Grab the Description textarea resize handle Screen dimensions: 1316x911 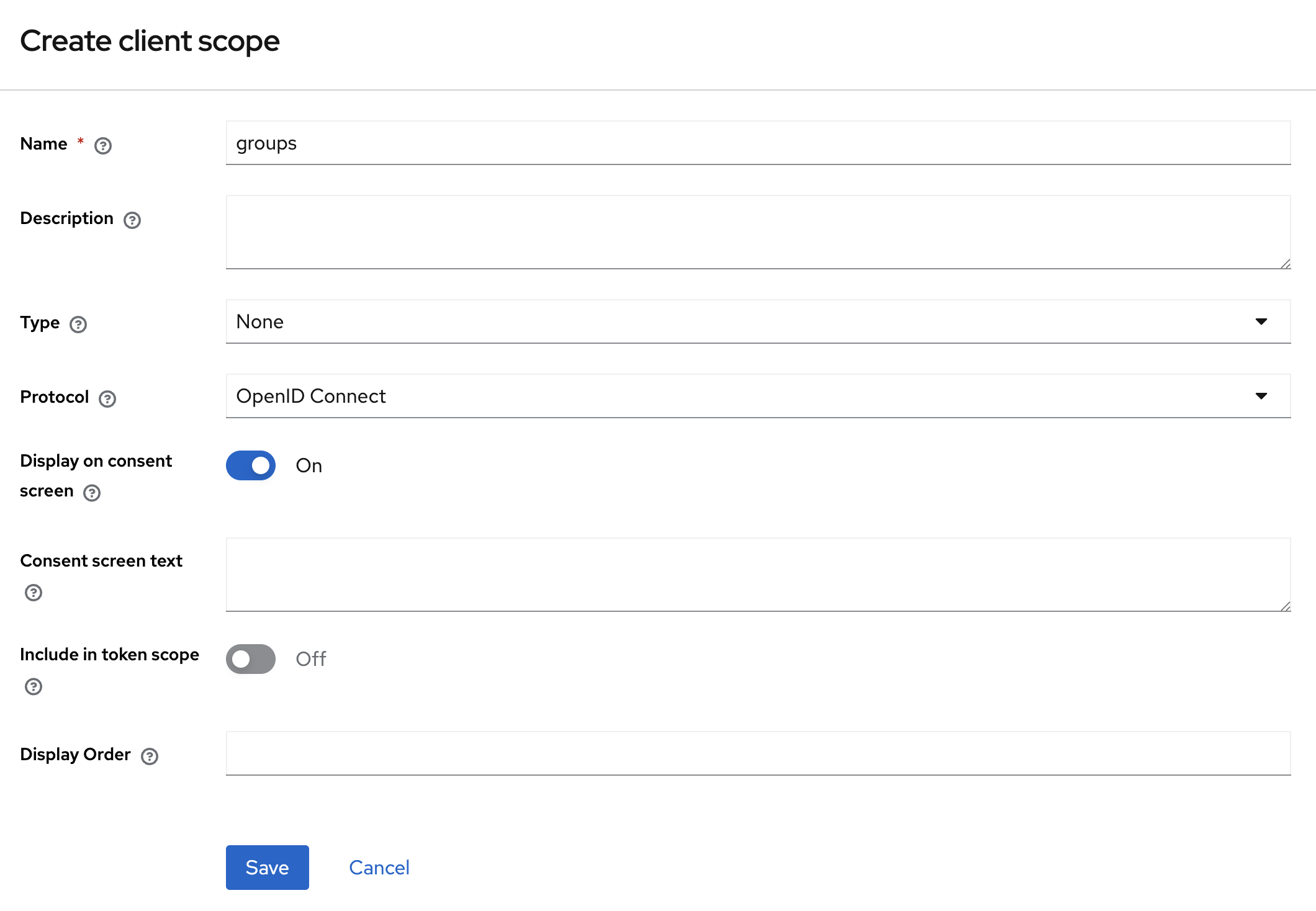(1285, 264)
